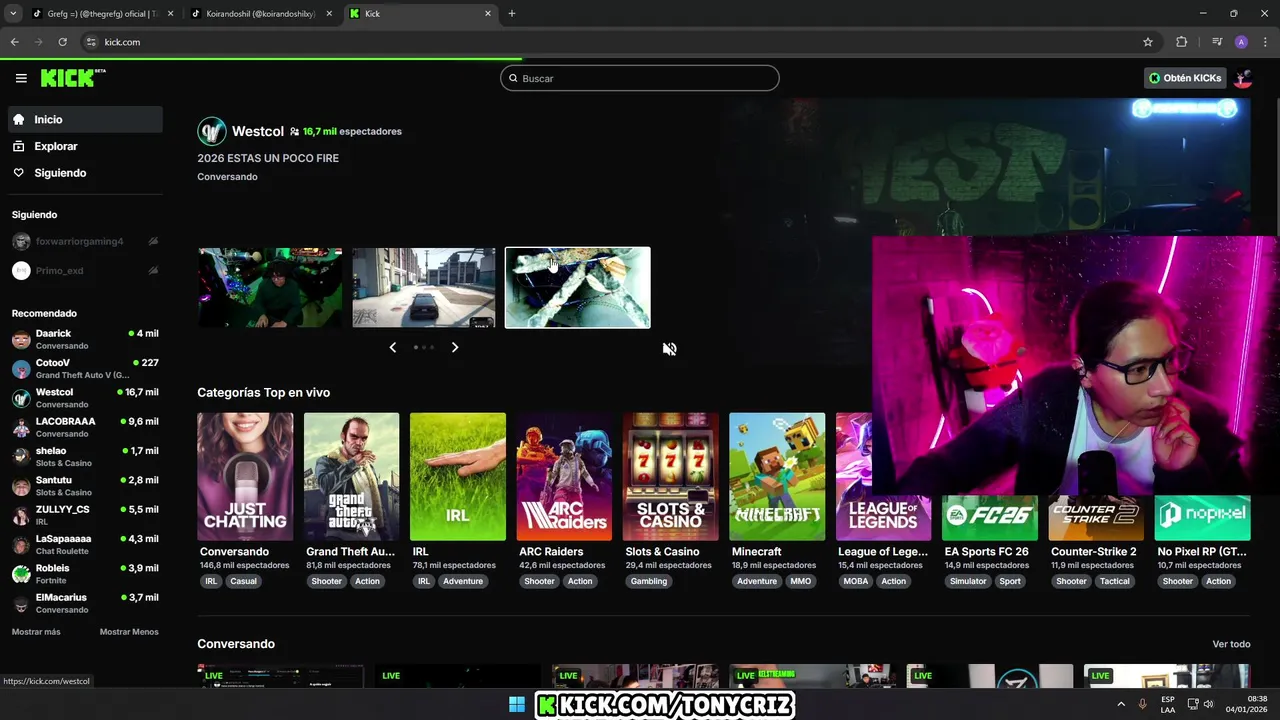Screen dimensions: 1280x720
Task: Unmute the featured stream speaker icon
Action: [x=670, y=349]
